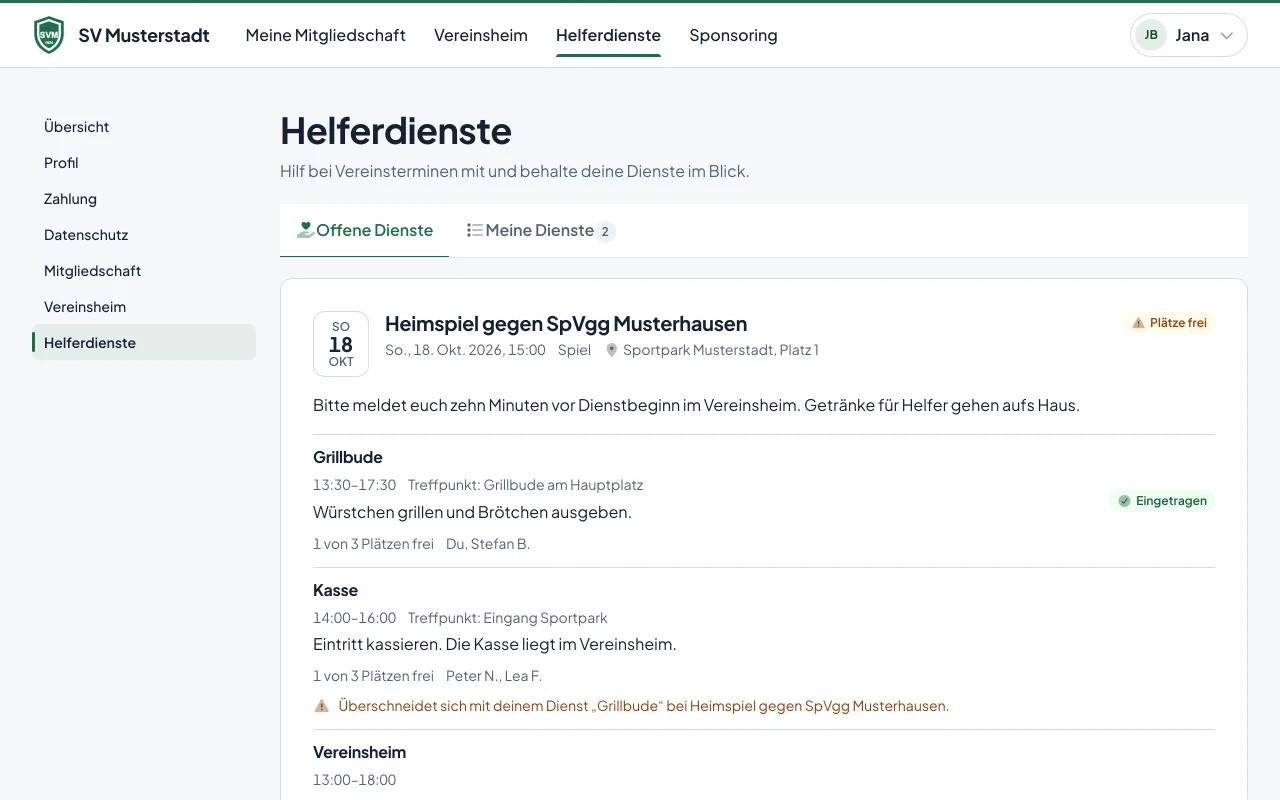Image resolution: width=1280 pixels, height=800 pixels.
Task: Click the SVM club shield logo
Action: 48,35
